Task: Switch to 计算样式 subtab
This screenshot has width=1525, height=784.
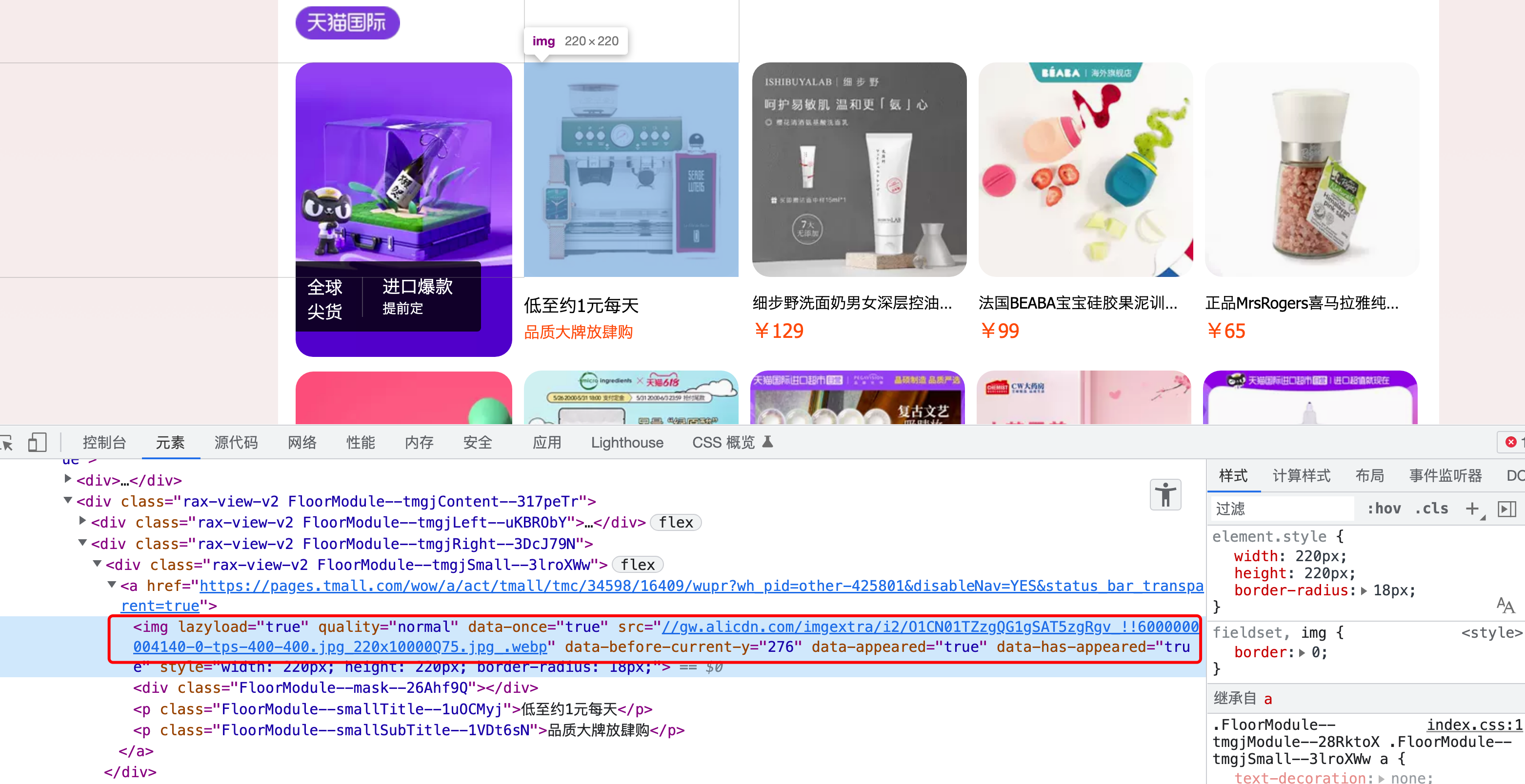Action: pos(1301,476)
